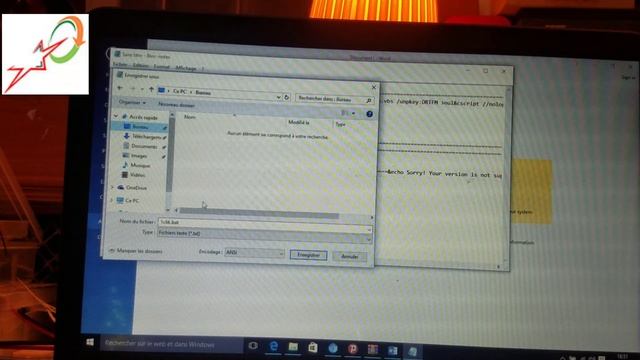Open Notepad's Format menu
The image size is (640, 360).
pyautogui.click(x=161, y=67)
